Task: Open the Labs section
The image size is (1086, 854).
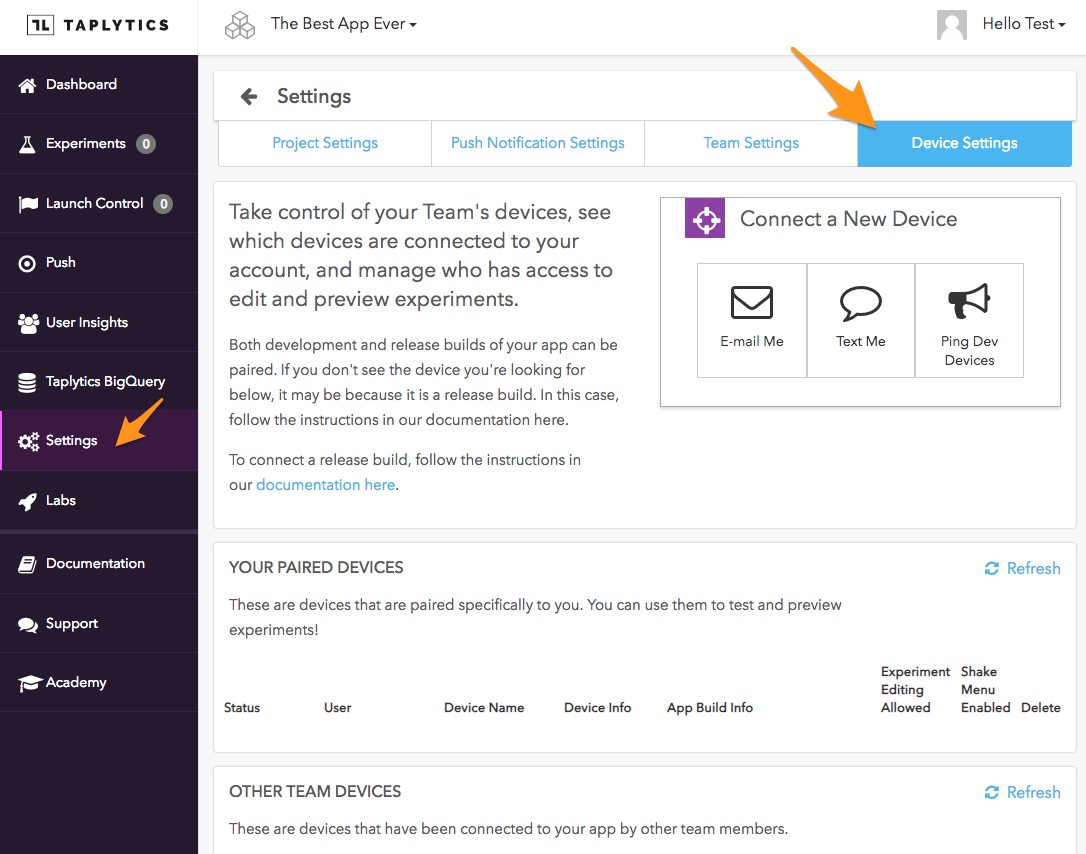Action: click(x=99, y=501)
